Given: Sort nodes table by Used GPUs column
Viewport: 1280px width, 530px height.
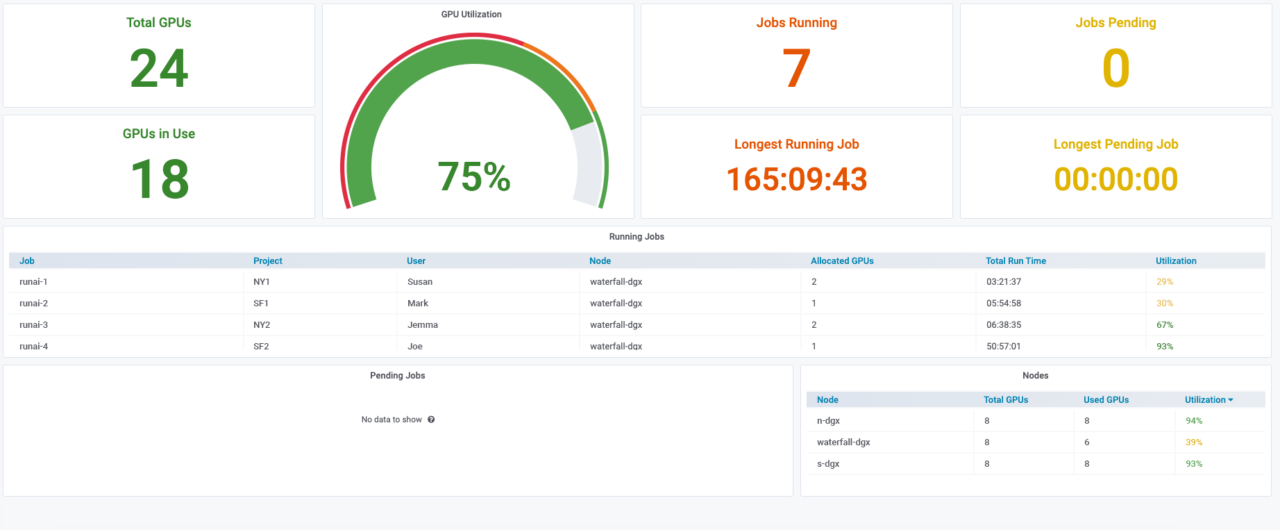Looking at the screenshot, I should (x=1106, y=400).
